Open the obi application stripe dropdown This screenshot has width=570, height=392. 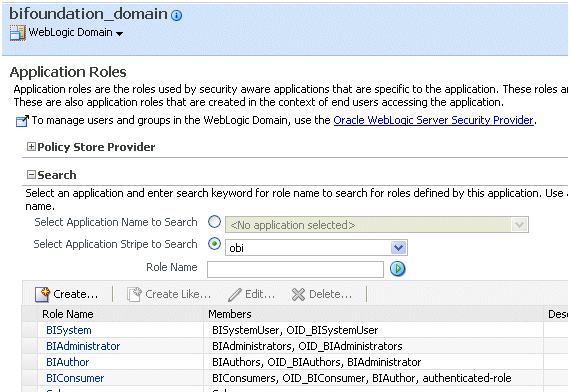point(316,248)
